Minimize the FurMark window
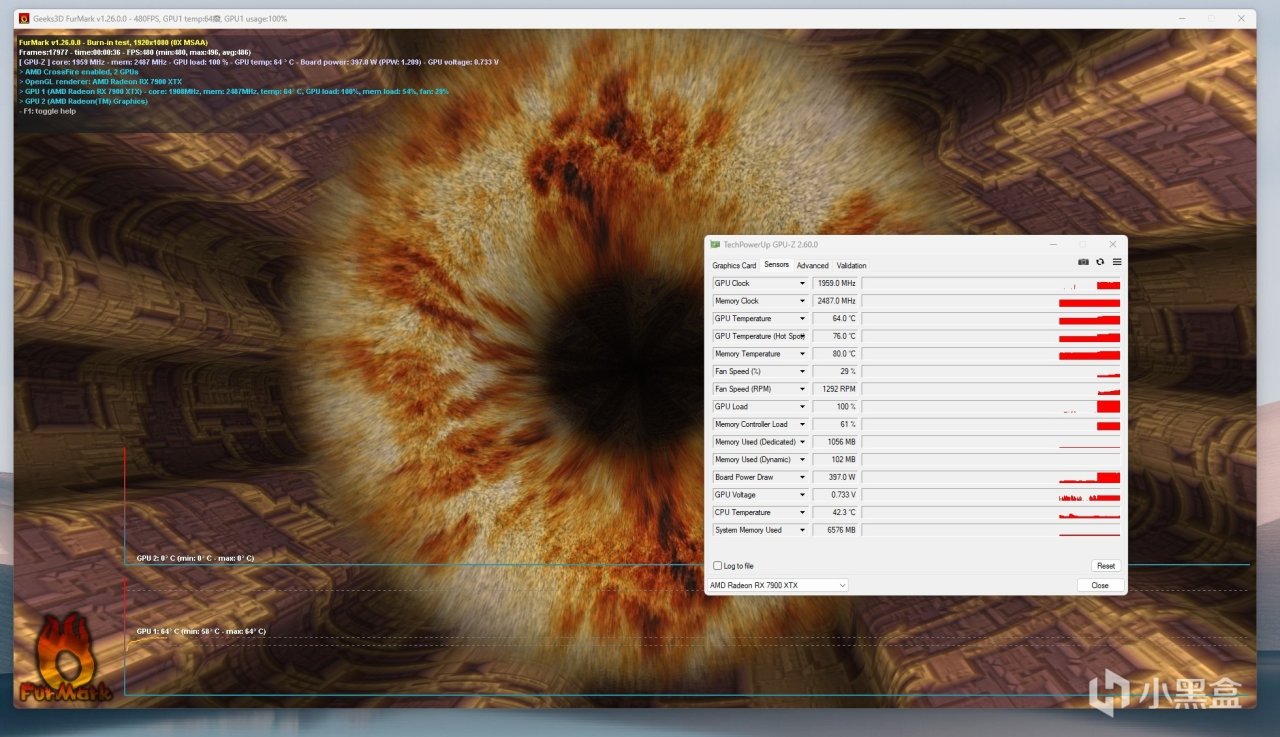 coord(1181,18)
